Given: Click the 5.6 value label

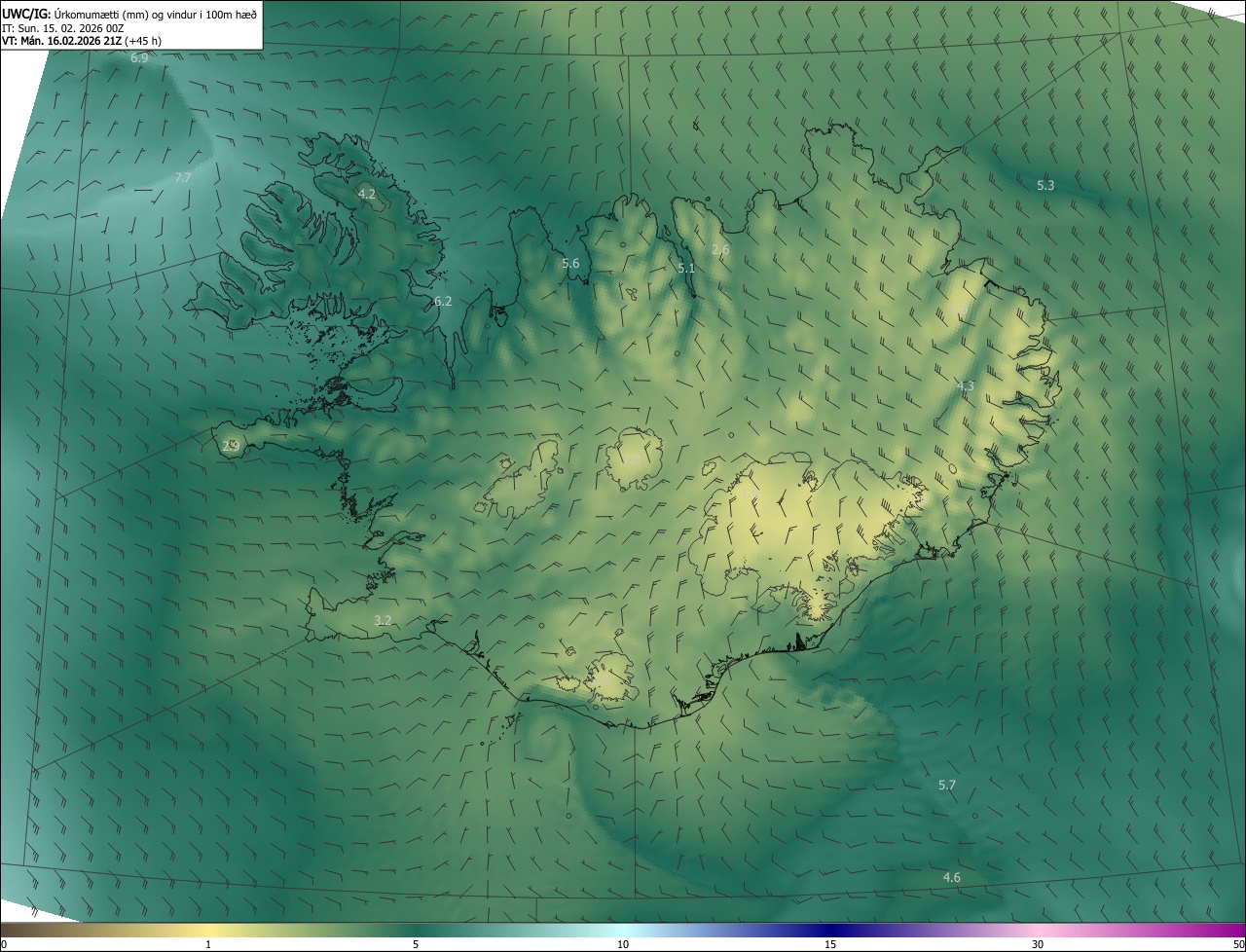Looking at the screenshot, I should (x=570, y=264).
